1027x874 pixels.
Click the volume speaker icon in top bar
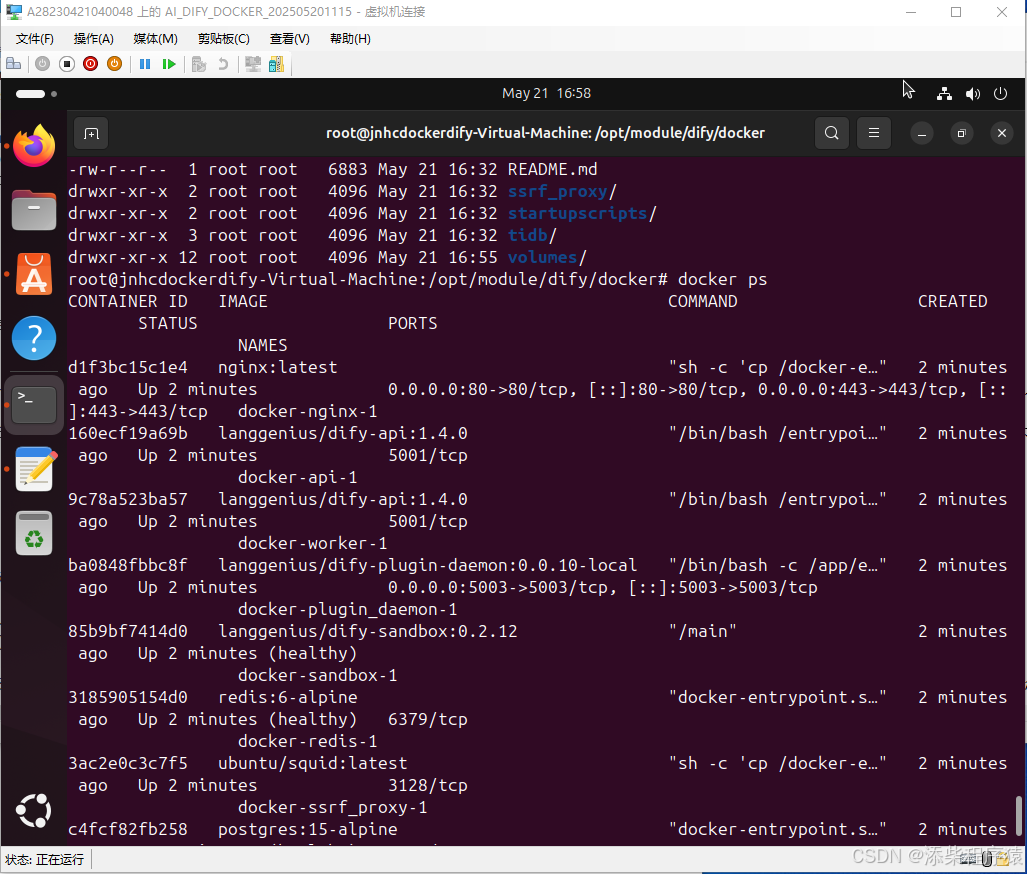point(973,94)
